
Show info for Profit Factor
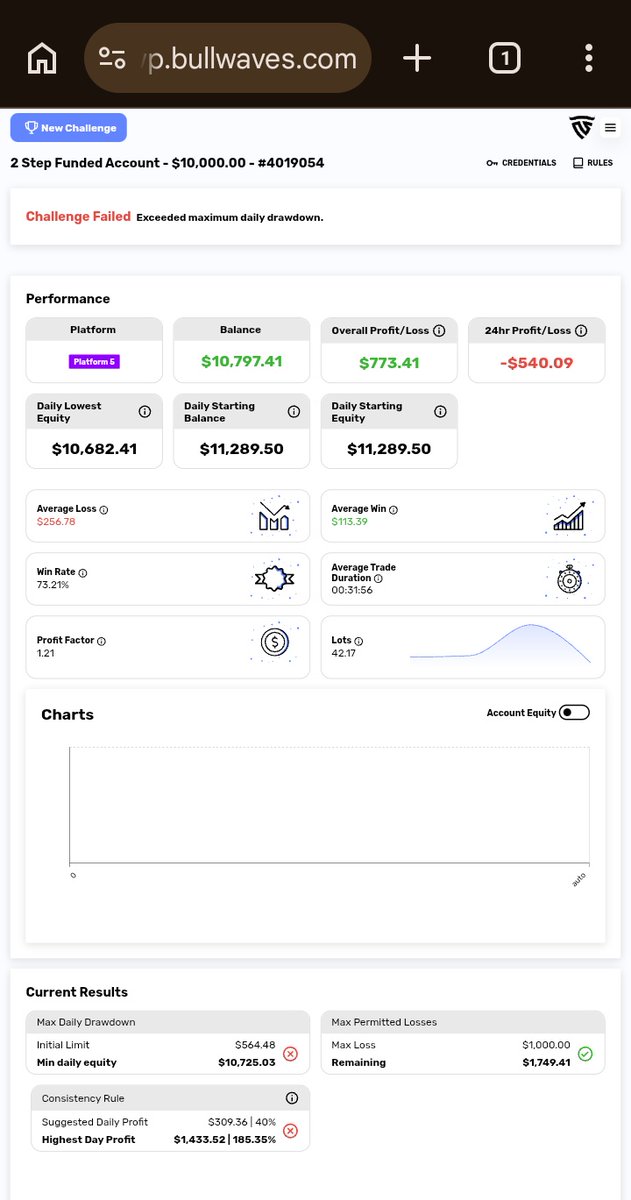point(101,641)
